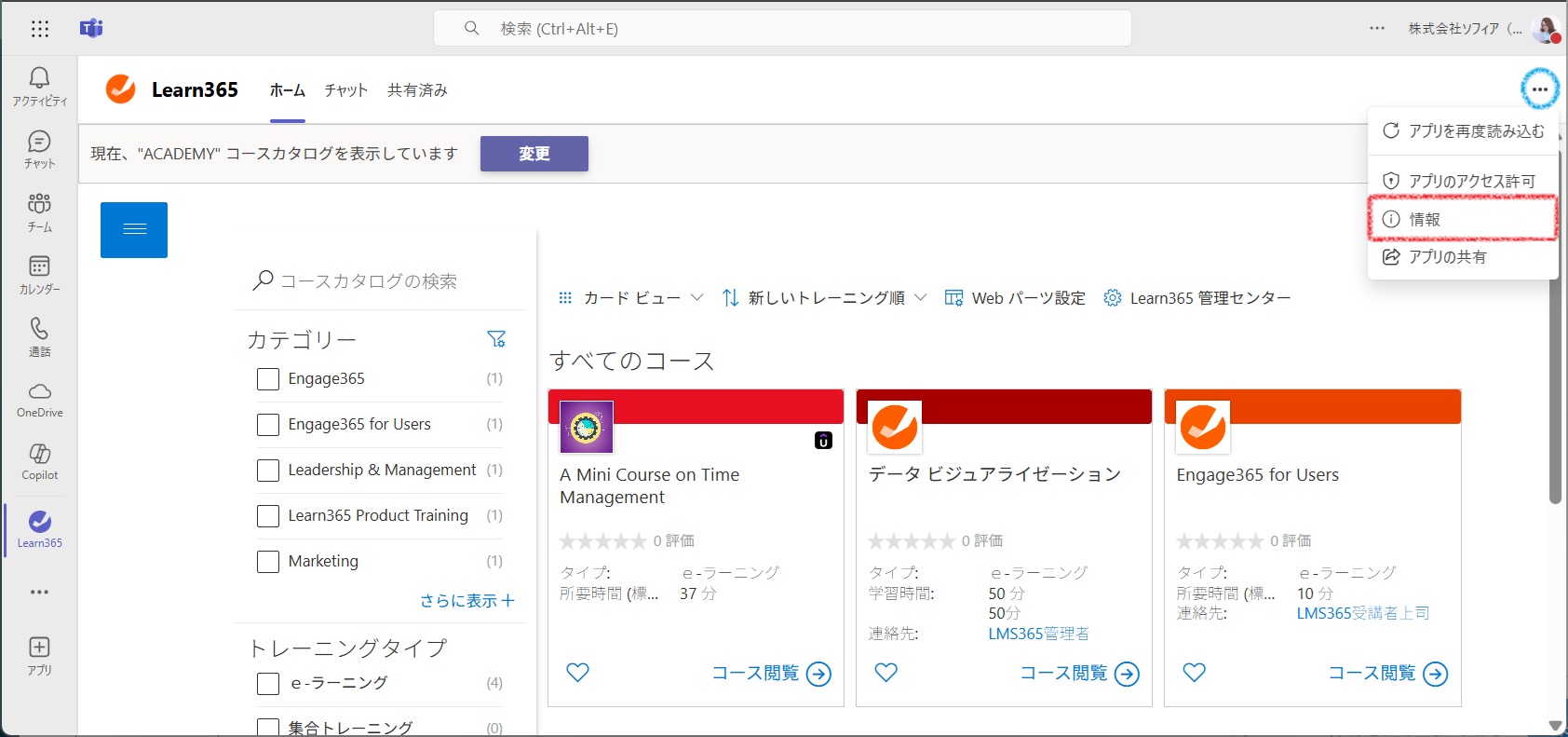
Task: Open the Teams app launcher grid
Action: tap(39, 29)
